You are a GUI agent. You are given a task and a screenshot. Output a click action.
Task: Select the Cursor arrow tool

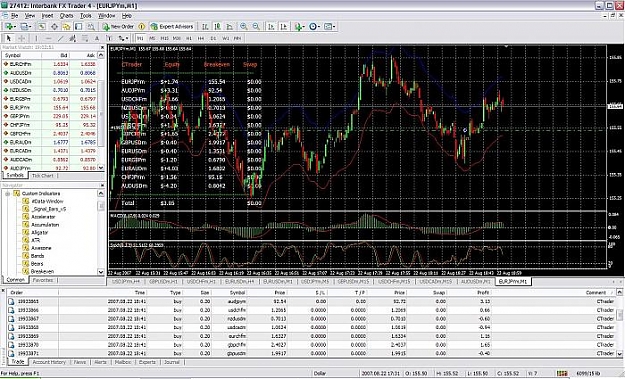click(9, 38)
